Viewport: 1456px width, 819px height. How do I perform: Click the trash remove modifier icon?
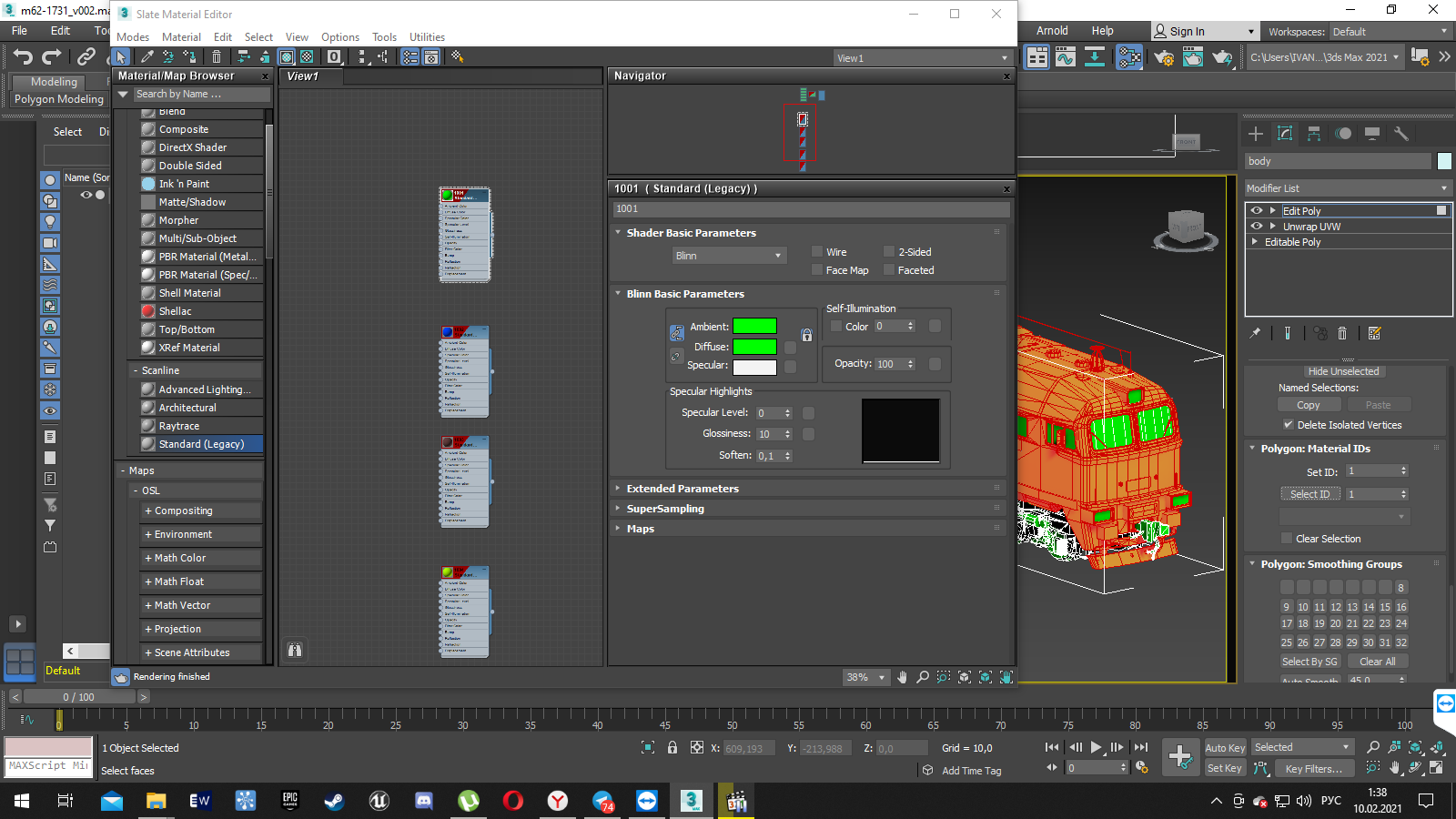pyautogui.click(x=1342, y=333)
